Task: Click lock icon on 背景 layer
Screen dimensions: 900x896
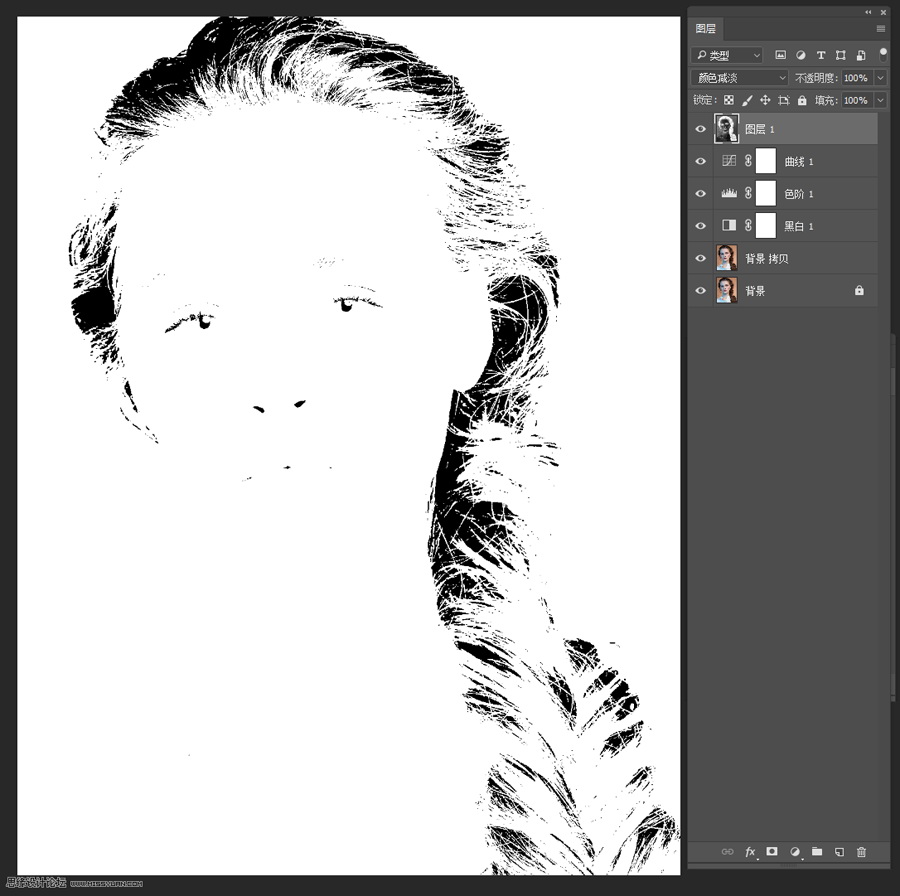Action: 859,290
